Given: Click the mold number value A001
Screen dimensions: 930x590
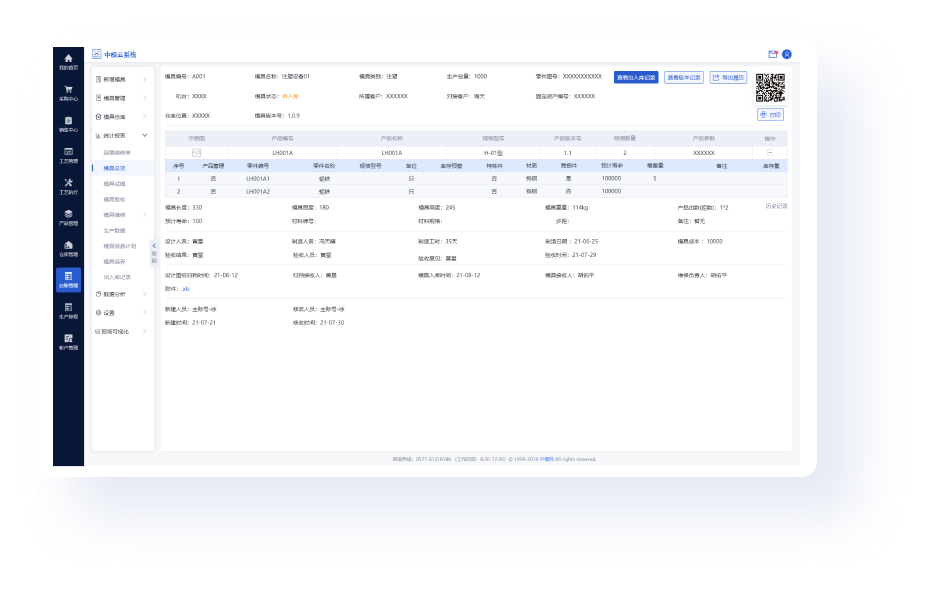Looking at the screenshot, I should click(x=199, y=76).
